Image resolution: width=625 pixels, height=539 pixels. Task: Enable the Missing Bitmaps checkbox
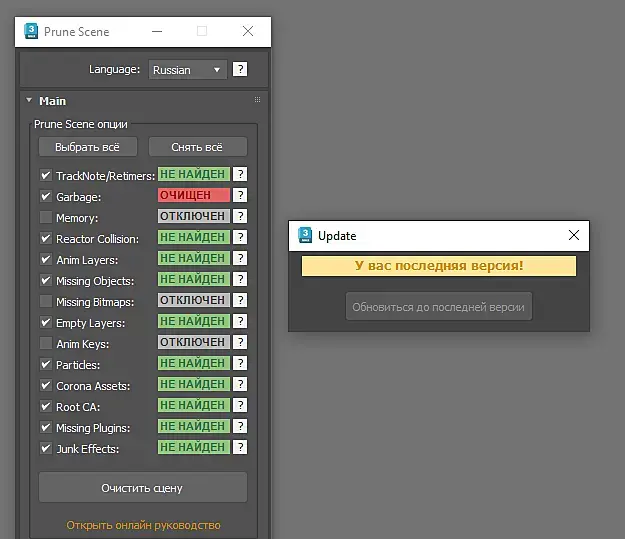[x=46, y=301]
